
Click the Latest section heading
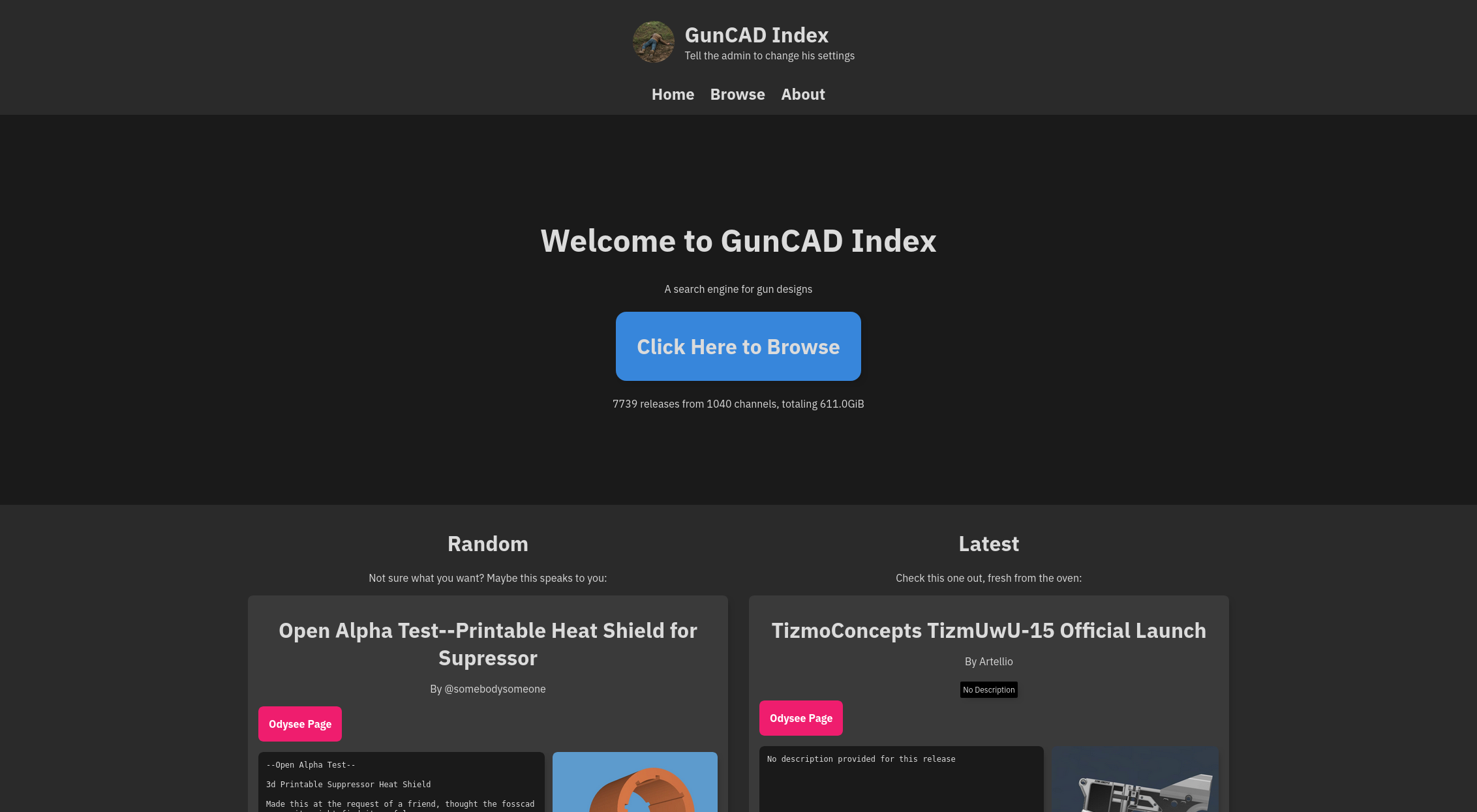click(x=989, y=544)
